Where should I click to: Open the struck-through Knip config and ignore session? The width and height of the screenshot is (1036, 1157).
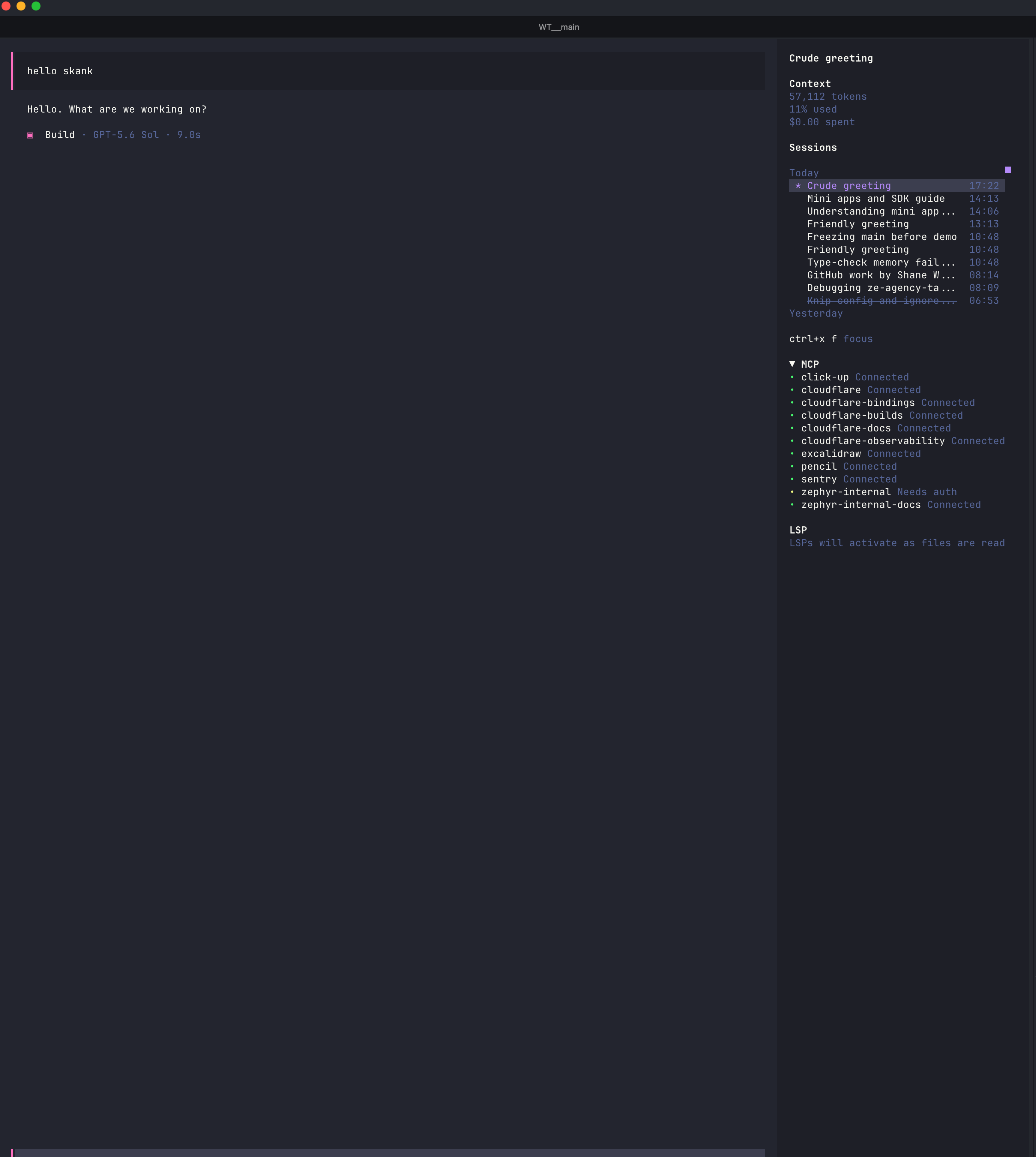click(896, 301)
